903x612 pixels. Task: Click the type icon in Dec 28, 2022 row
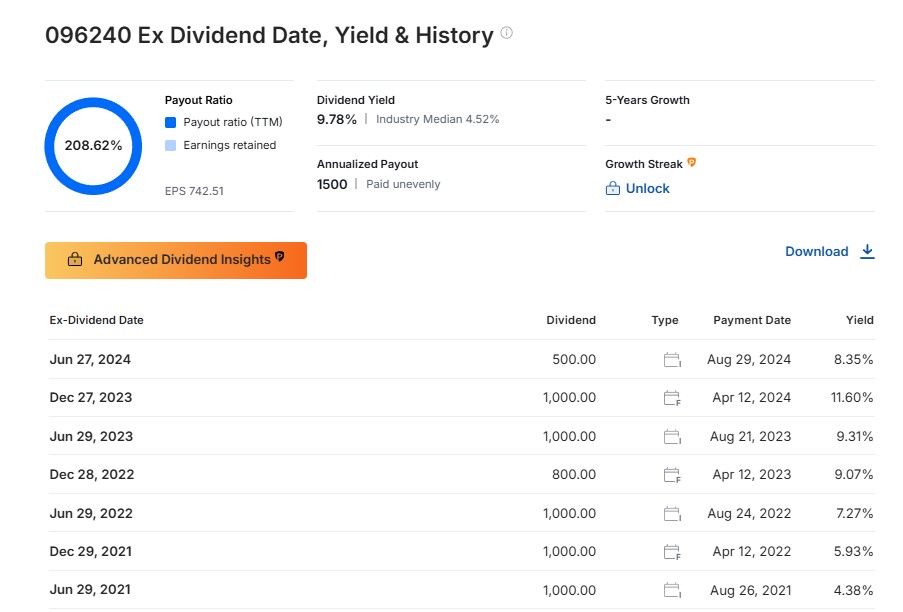click(672, 475)
